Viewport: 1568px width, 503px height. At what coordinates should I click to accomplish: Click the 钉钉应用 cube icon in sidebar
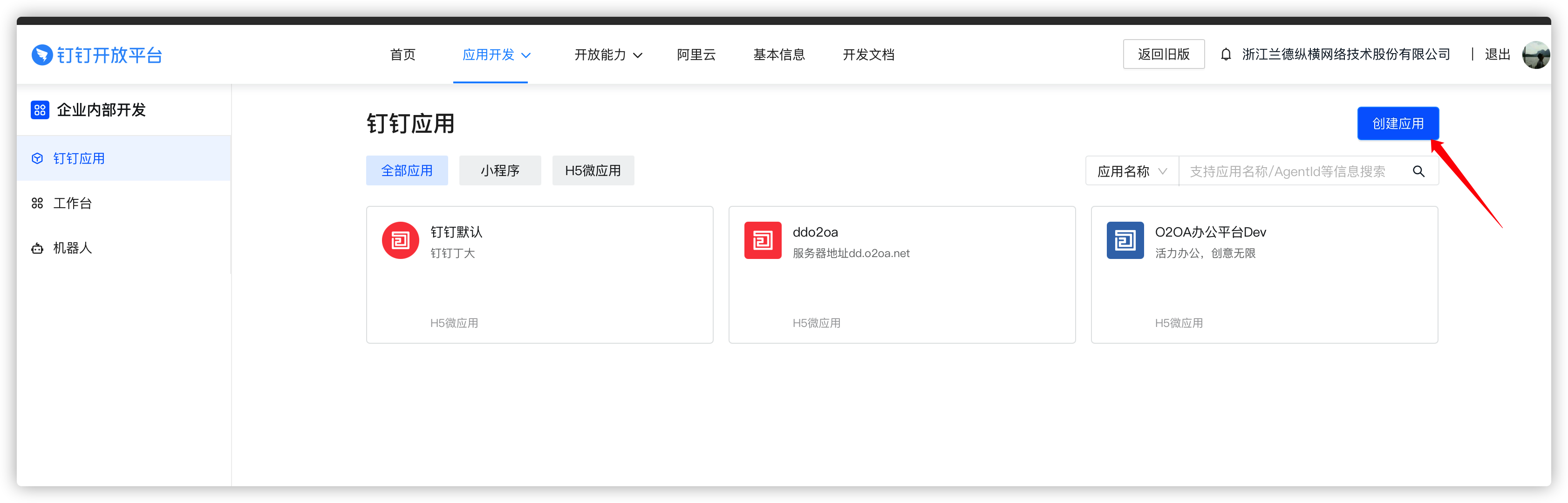coord(37,158)
